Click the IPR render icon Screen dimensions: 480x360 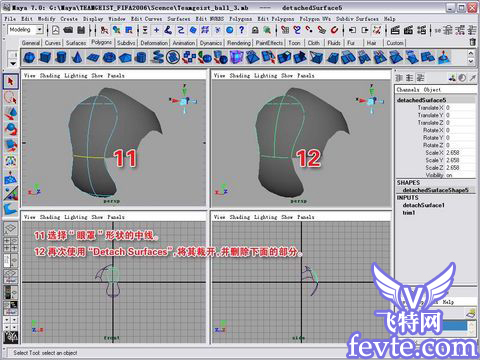[x=408, y=30]
